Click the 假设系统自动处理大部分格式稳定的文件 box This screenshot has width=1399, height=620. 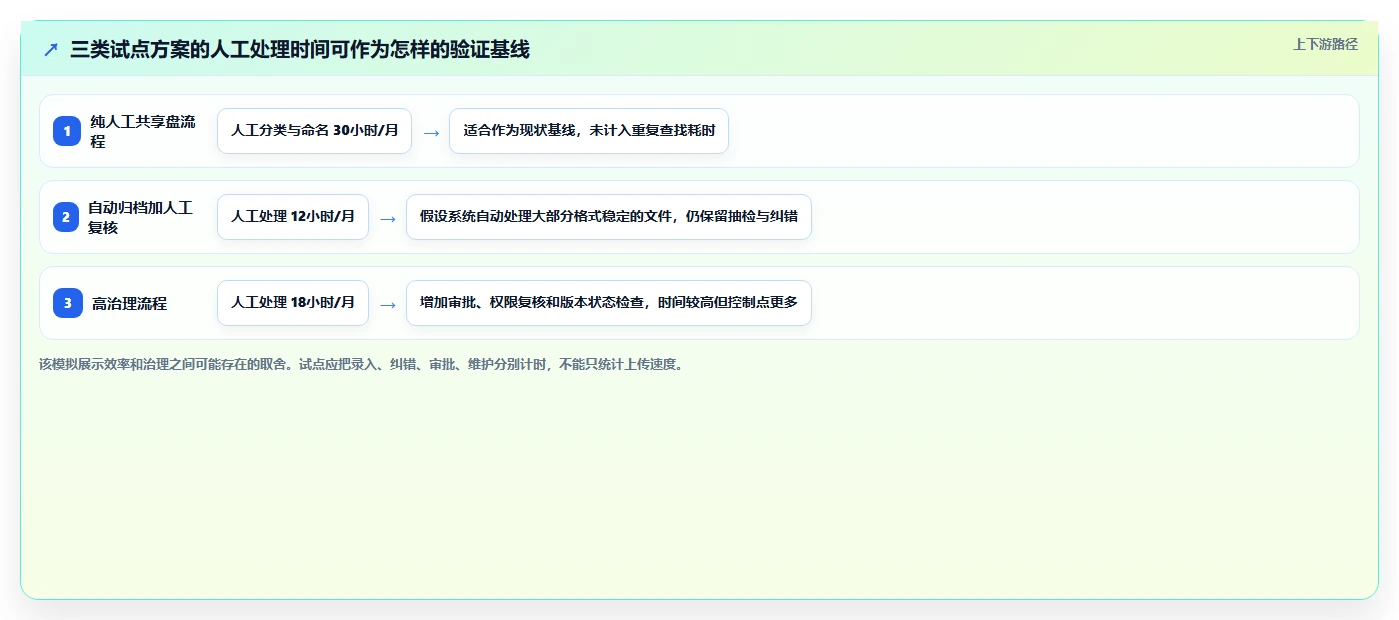608,217
